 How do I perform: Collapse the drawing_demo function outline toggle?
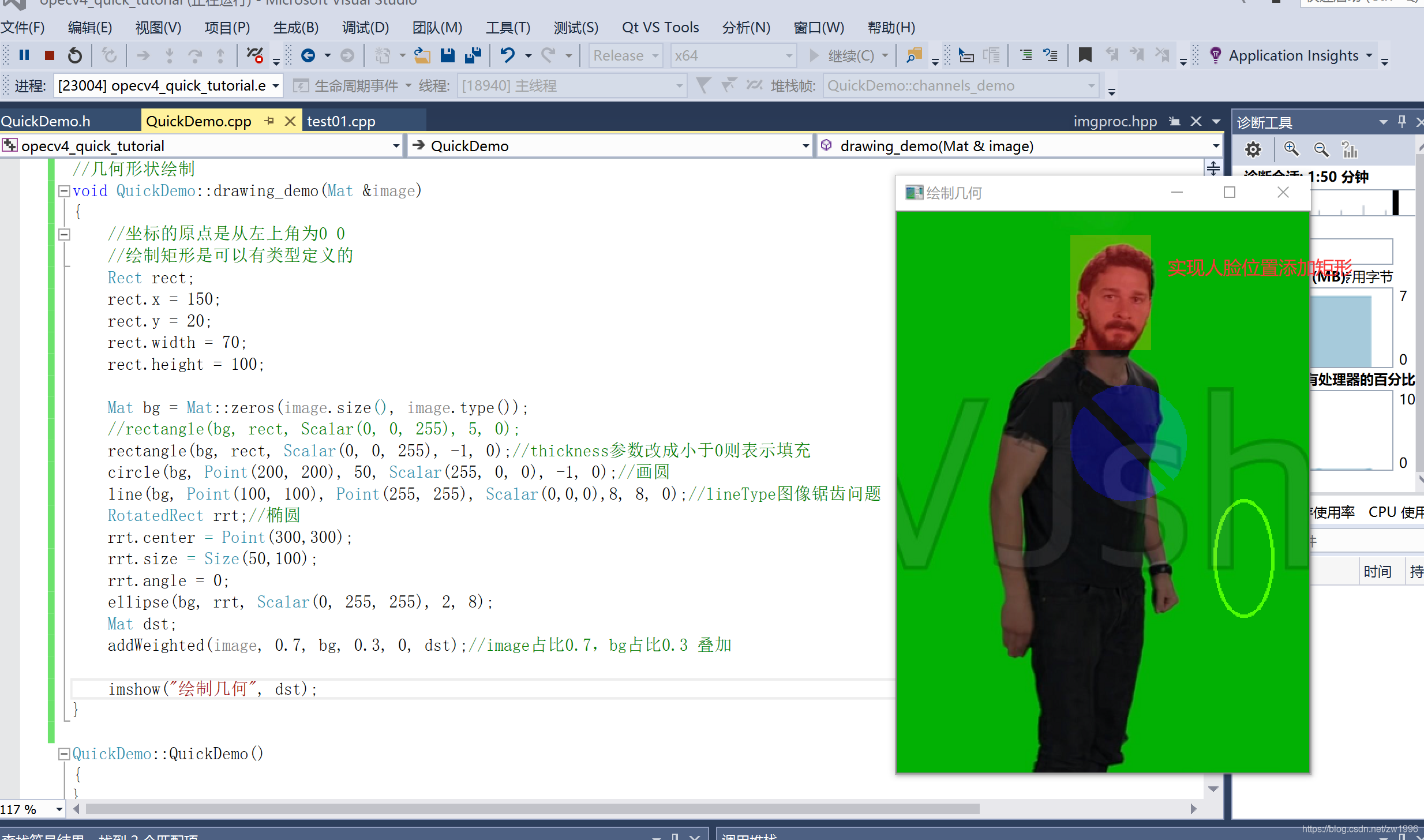65,191
